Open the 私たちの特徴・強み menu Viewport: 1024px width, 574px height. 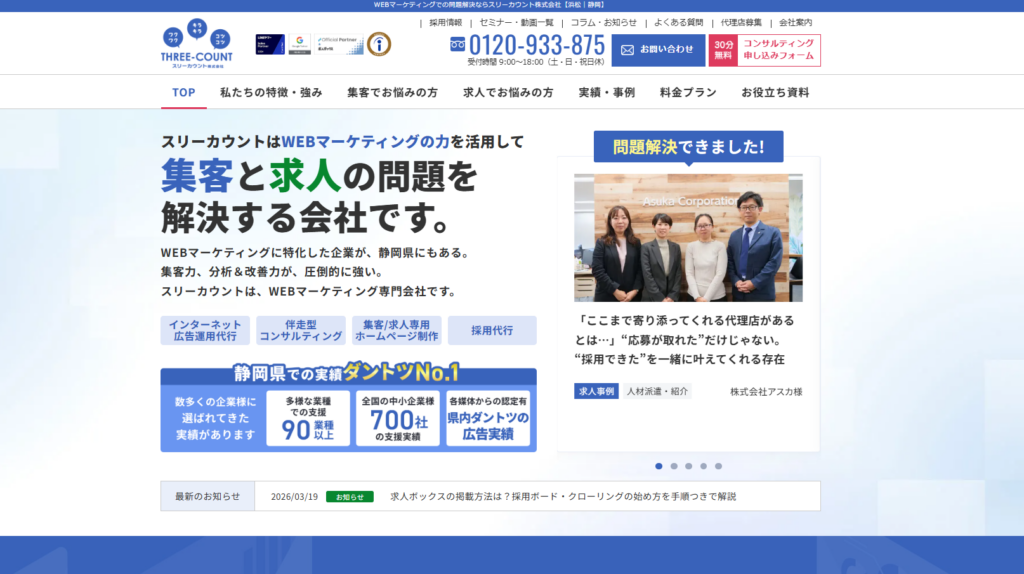[271, 92]
